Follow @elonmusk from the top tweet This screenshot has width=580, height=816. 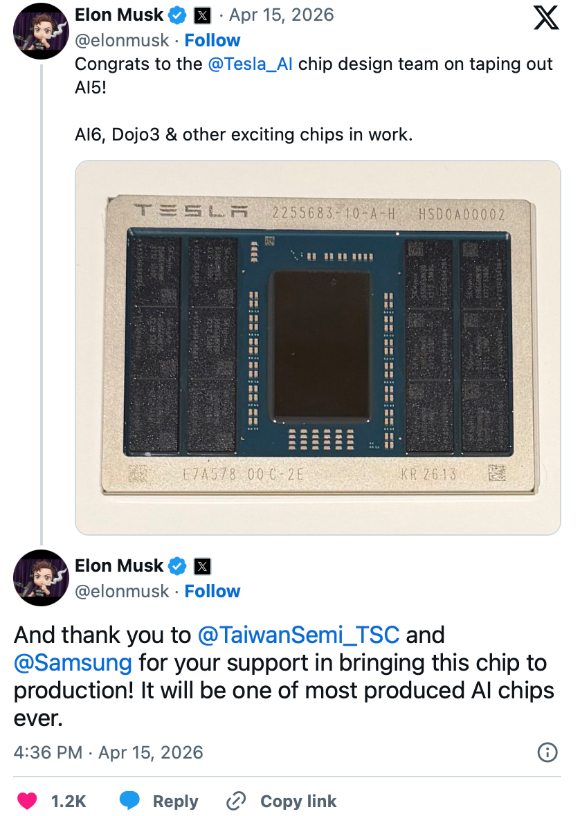[x=212, y=40]
